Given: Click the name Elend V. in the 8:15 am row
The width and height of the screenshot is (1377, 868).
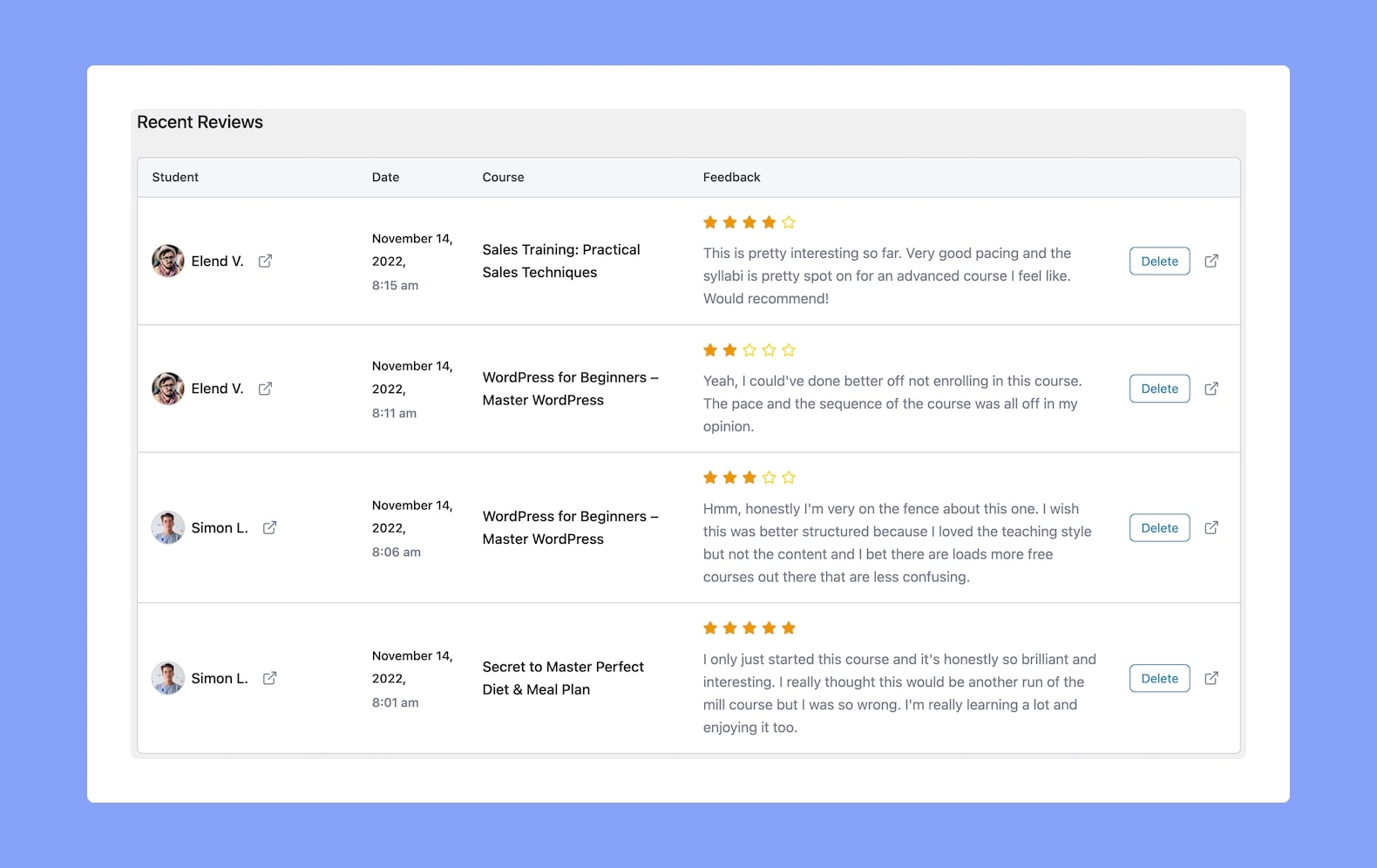Looking at the screenshot, I should coord(217,261).
